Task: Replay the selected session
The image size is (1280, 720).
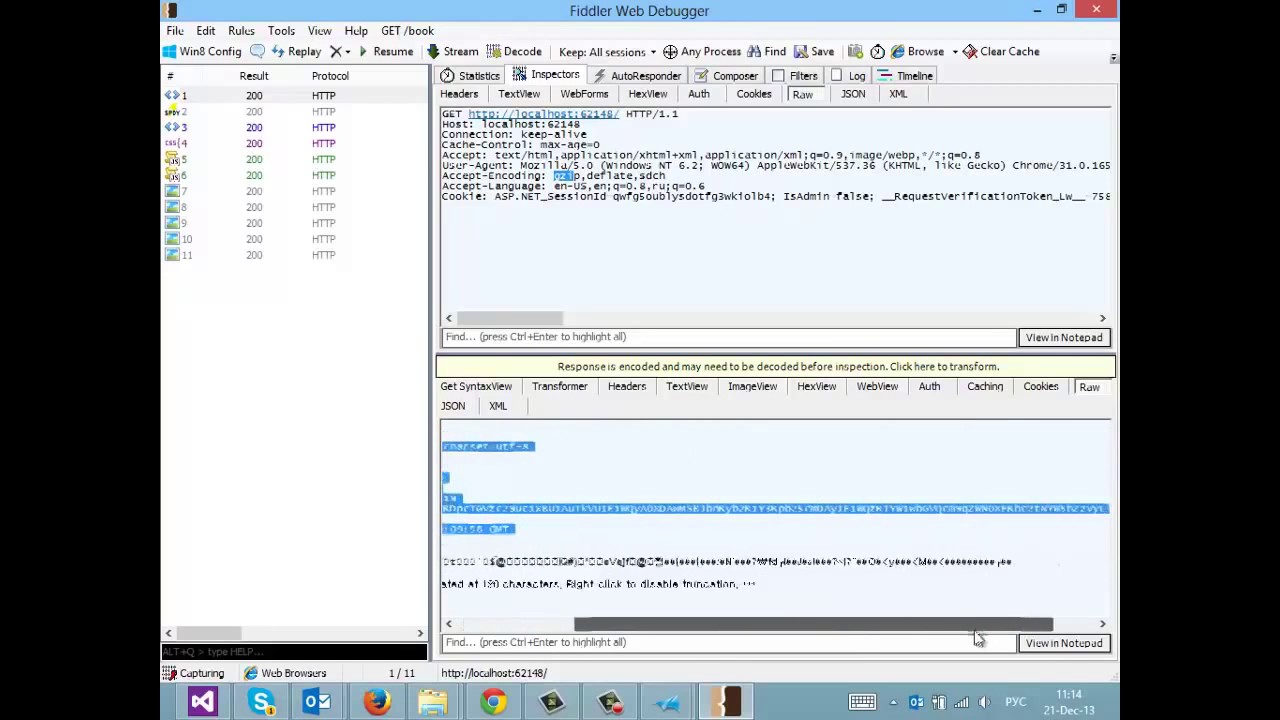Action: 296,52
